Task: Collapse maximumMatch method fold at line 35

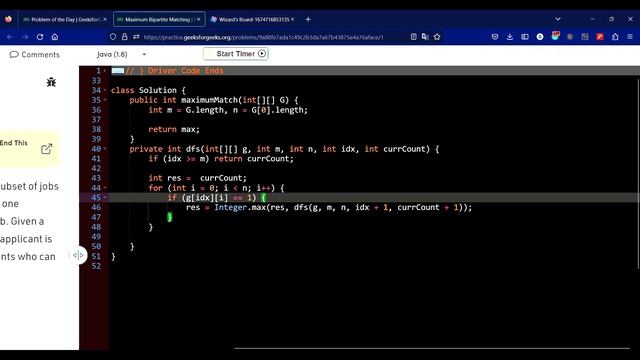Action: (x=105, y=100)
